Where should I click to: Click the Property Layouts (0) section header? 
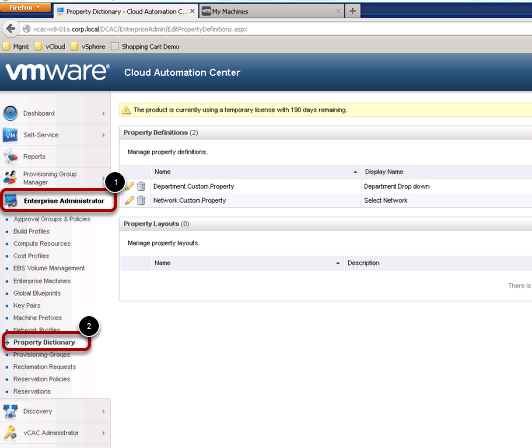156,224
